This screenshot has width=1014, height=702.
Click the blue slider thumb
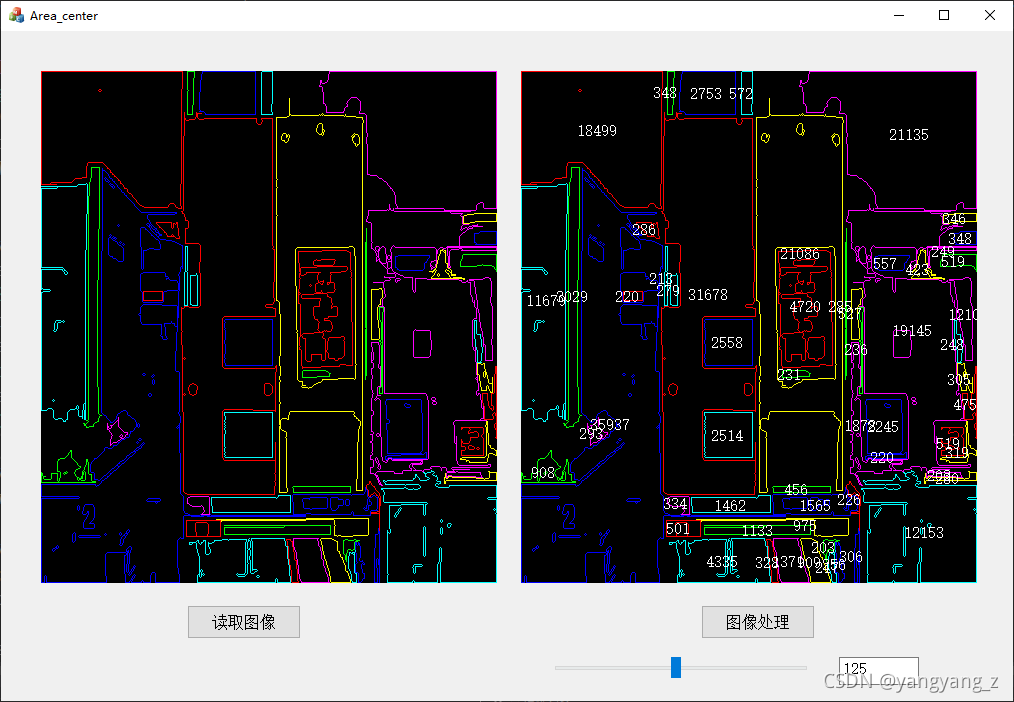[677, 666]
